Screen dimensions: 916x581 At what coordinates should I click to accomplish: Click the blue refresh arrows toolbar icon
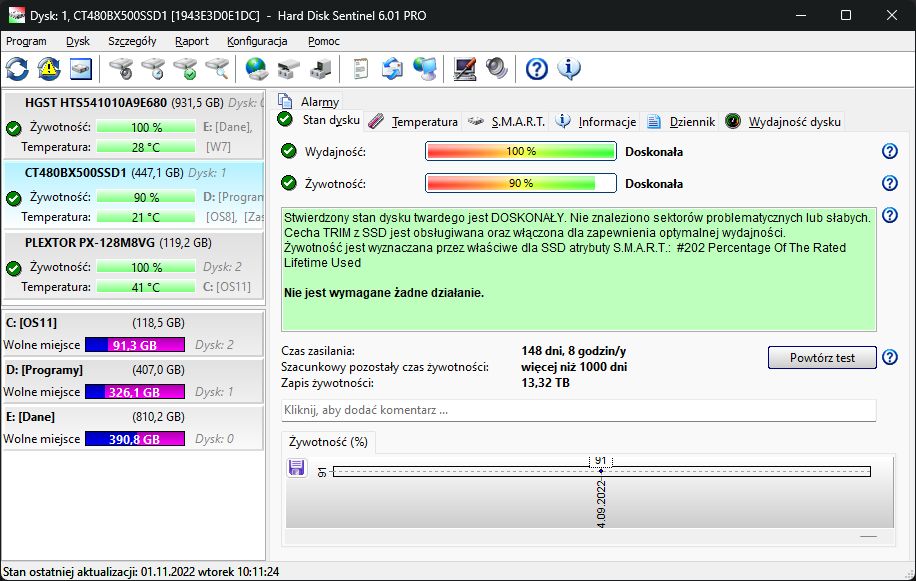coord(17,69)
